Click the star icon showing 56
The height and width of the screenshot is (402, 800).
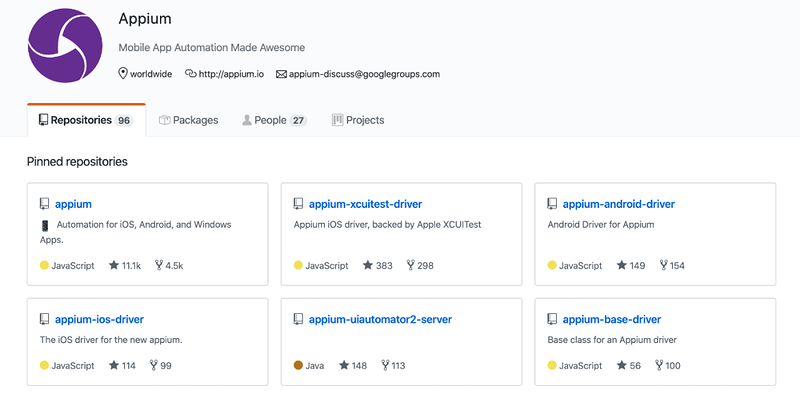click(x=621, y=365)
